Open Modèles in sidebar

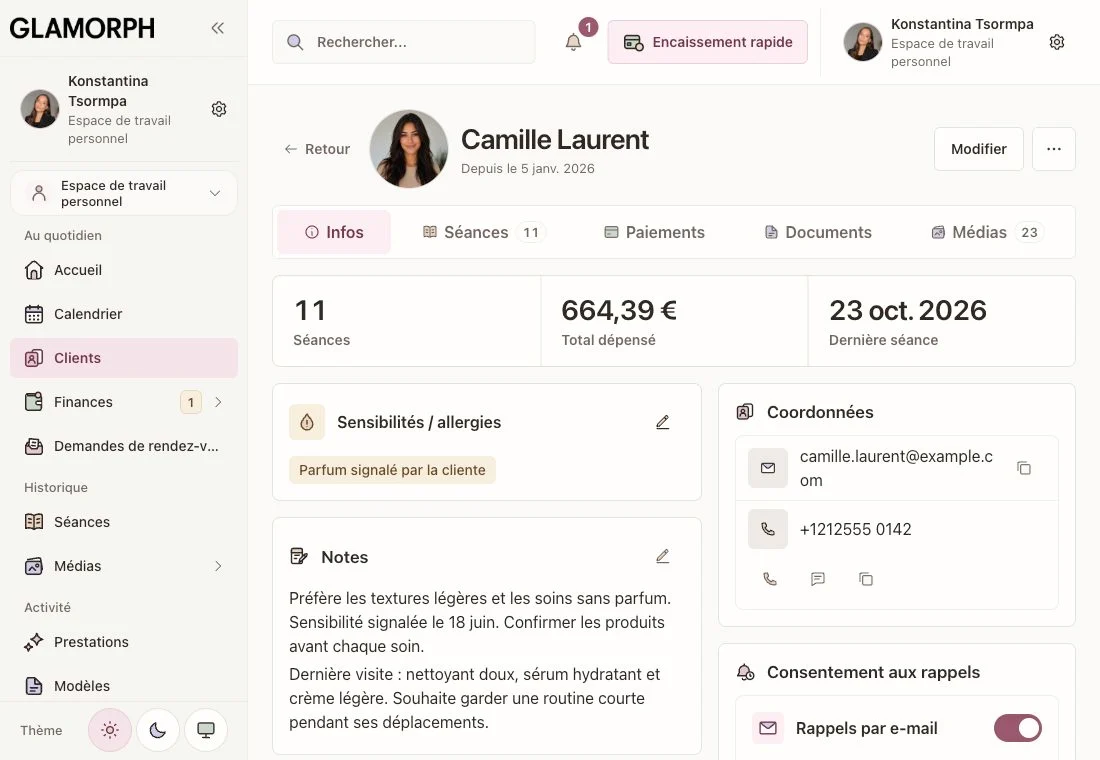point(123,686)
